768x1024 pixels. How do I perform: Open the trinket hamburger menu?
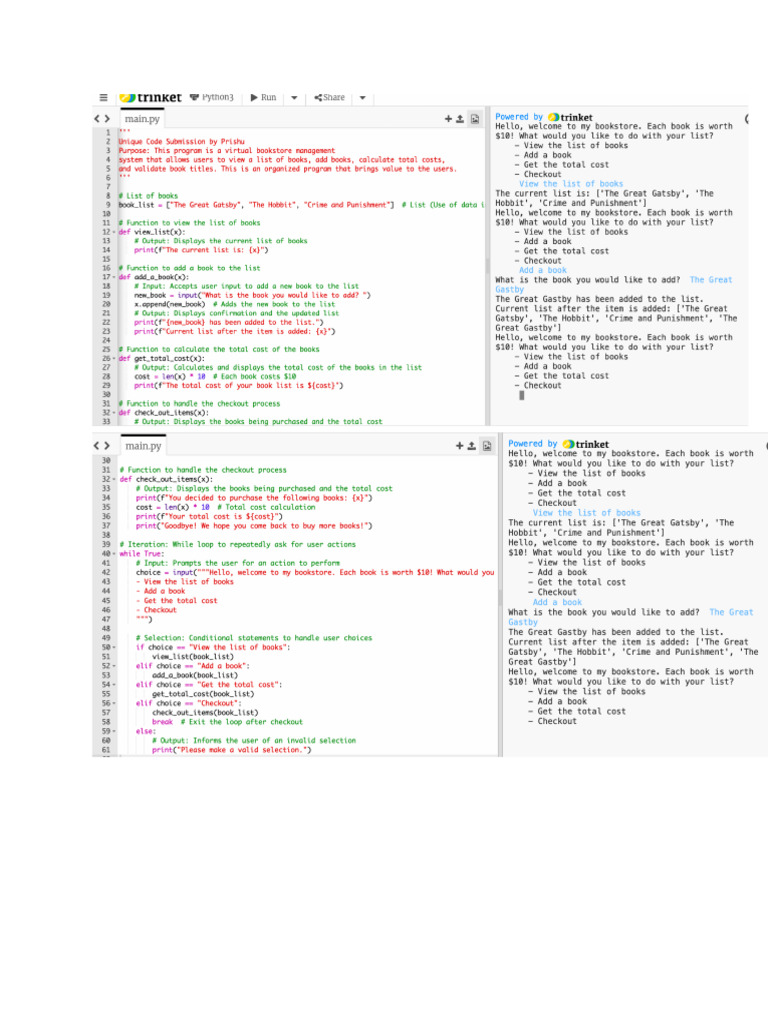103,97
